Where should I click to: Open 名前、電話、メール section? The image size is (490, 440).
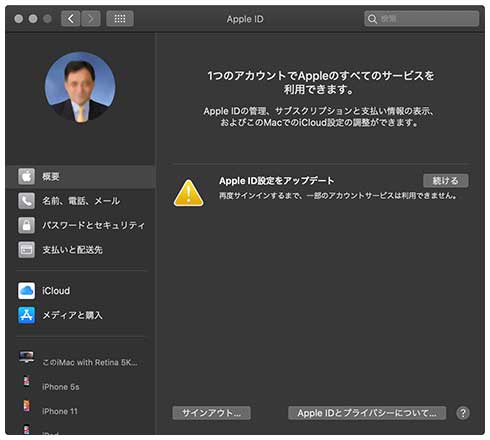[x=80, y=201]
